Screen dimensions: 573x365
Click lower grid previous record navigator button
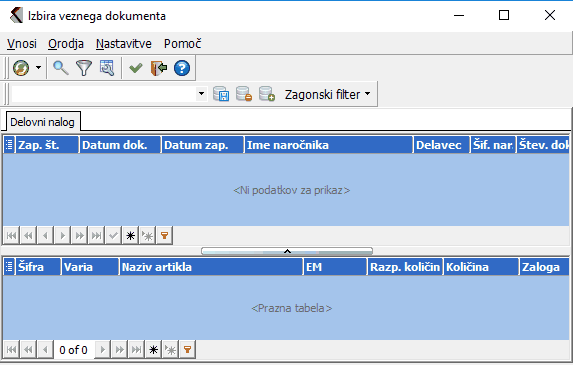tap(45, 350)
